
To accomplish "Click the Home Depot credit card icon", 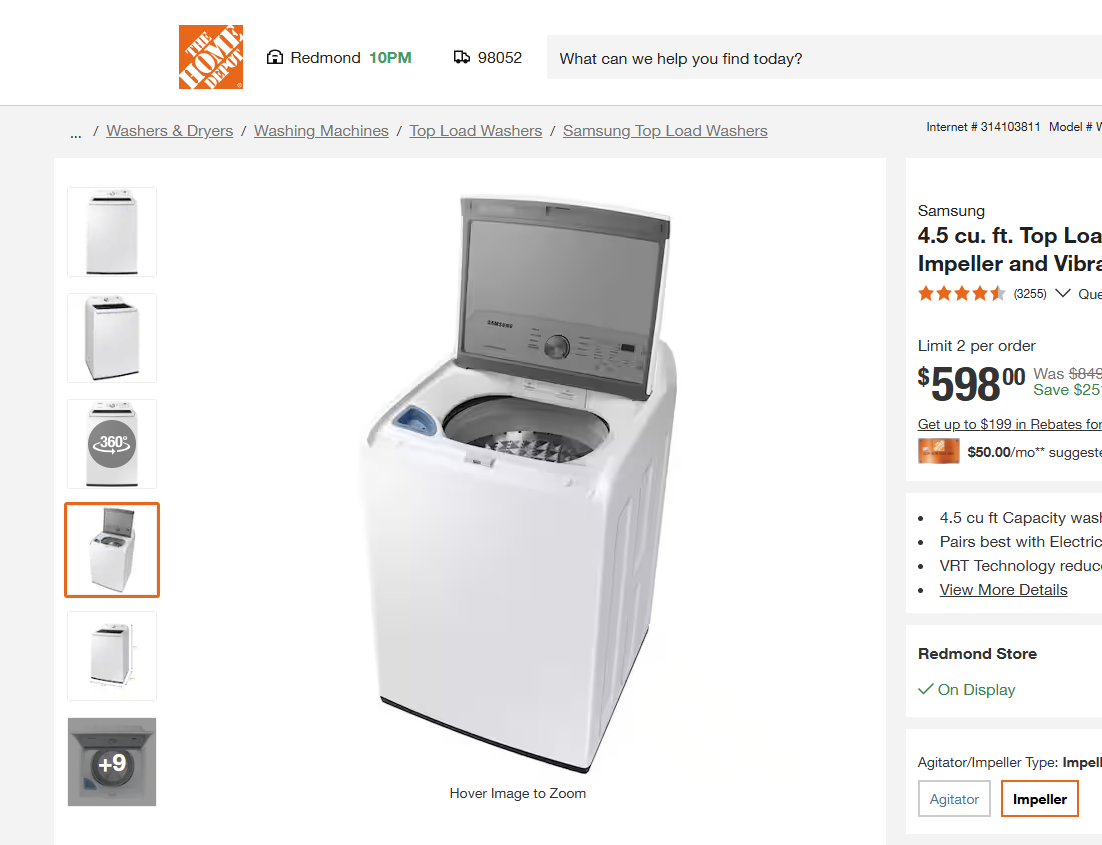I will pyautogui.click(x=938, y=451).
